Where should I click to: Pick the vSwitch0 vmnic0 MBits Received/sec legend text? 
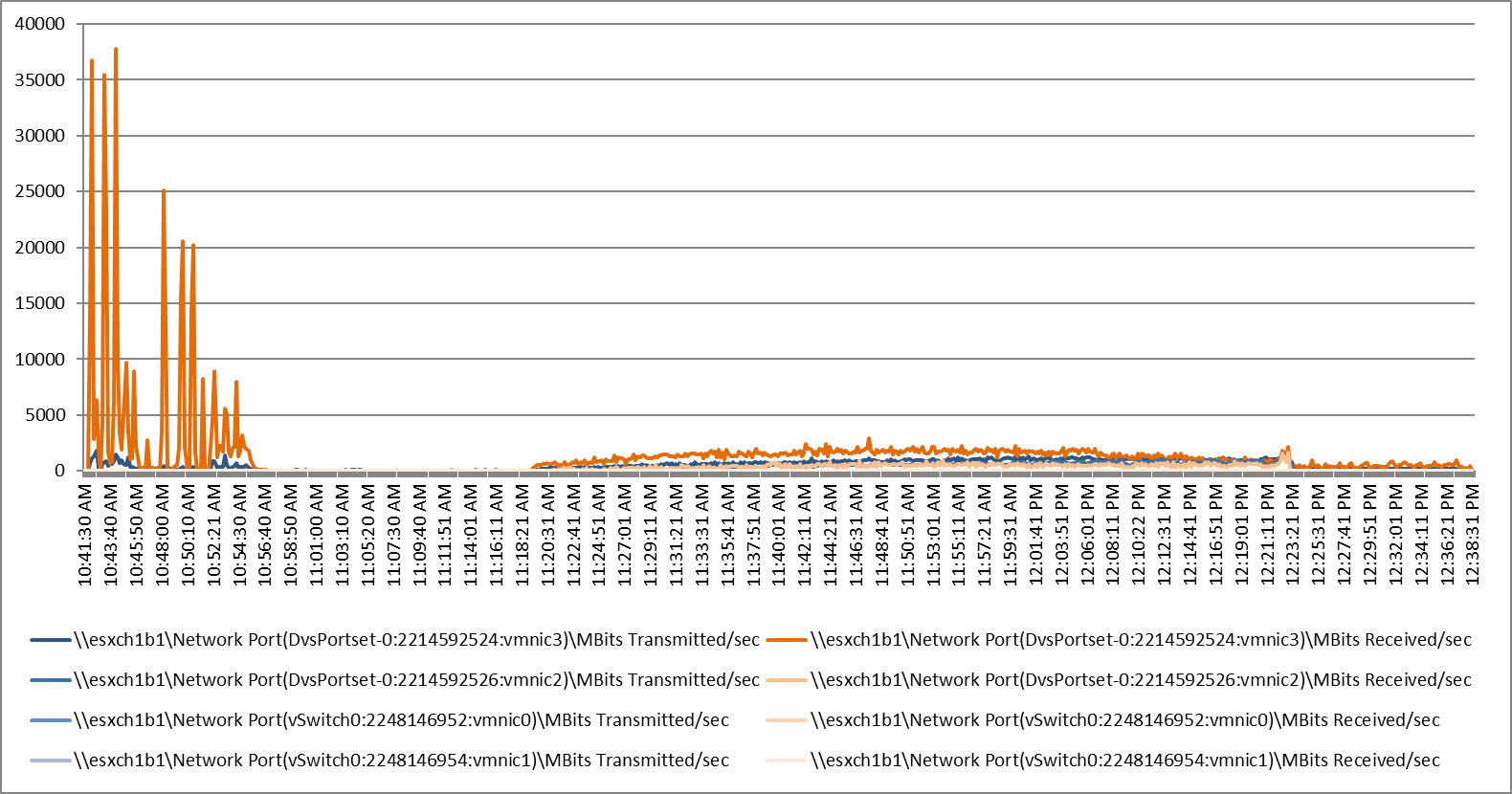pos(1125,720)
